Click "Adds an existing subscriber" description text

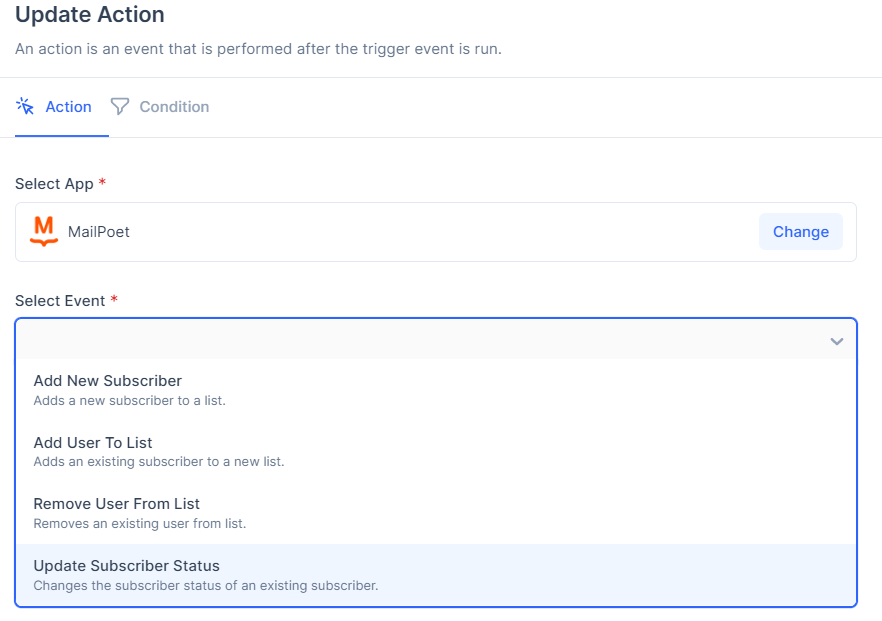(x=159, y=462)
